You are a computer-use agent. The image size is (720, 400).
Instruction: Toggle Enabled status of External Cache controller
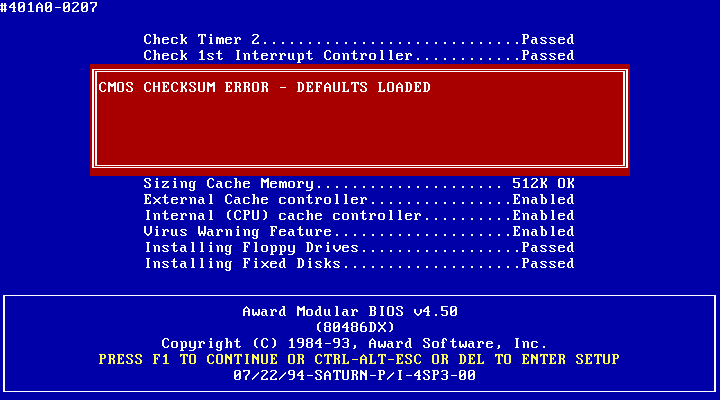(543, 200)
